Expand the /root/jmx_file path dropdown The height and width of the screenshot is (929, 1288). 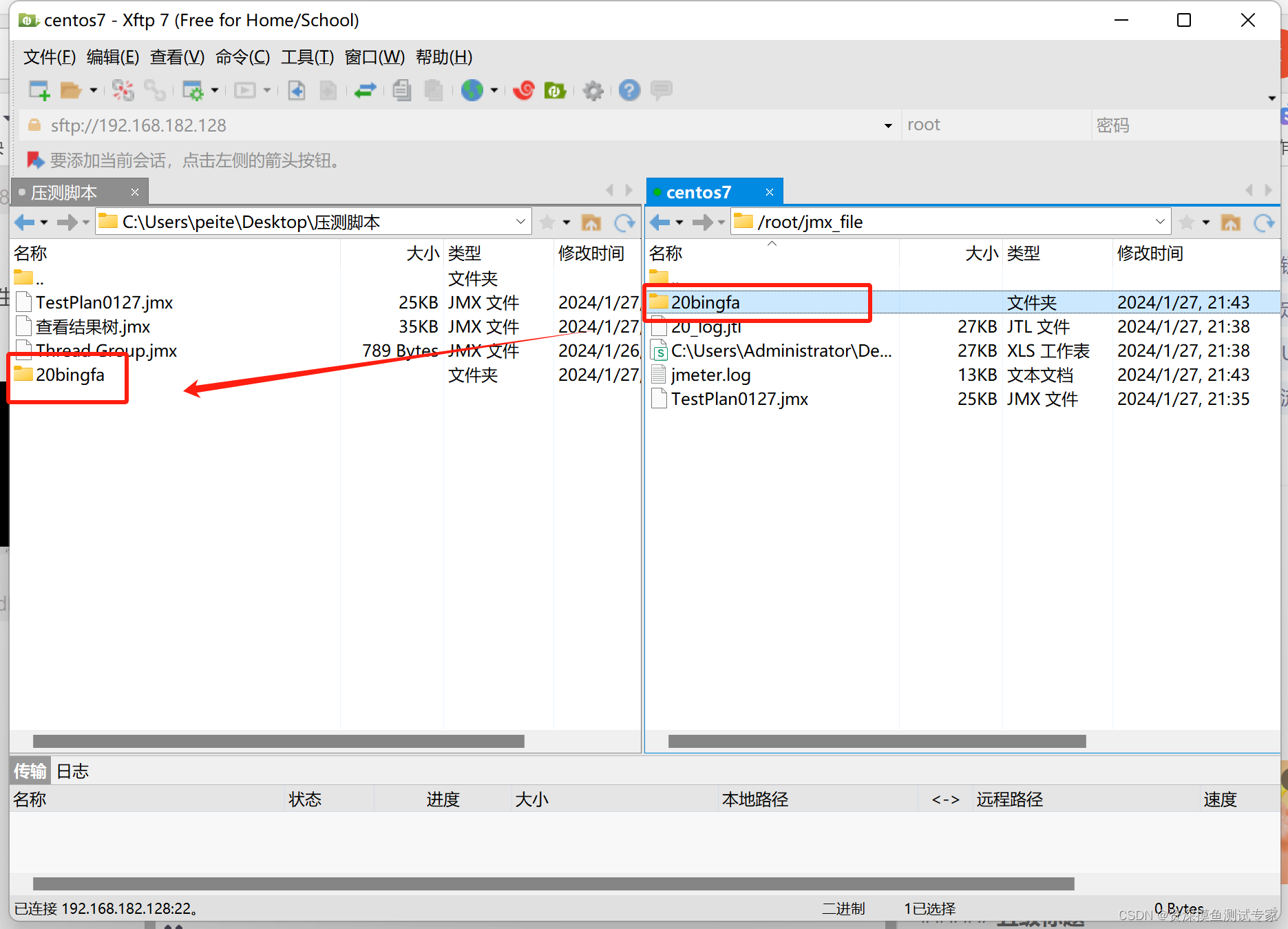[1160, 222]
